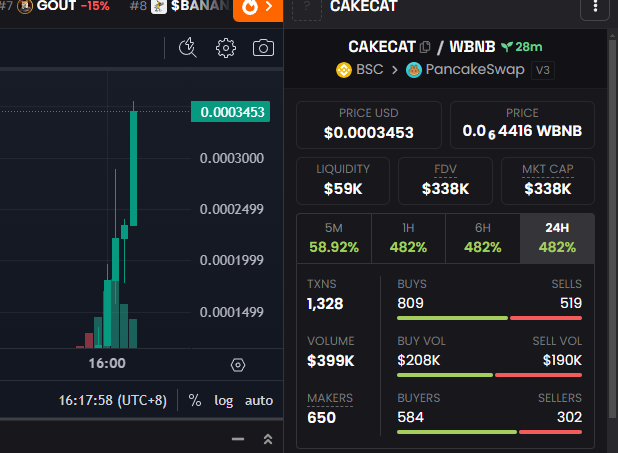This screenshot has height=453, width=618.
Task: Toggle log scale on chart
Action: click(x=223, y=401)
